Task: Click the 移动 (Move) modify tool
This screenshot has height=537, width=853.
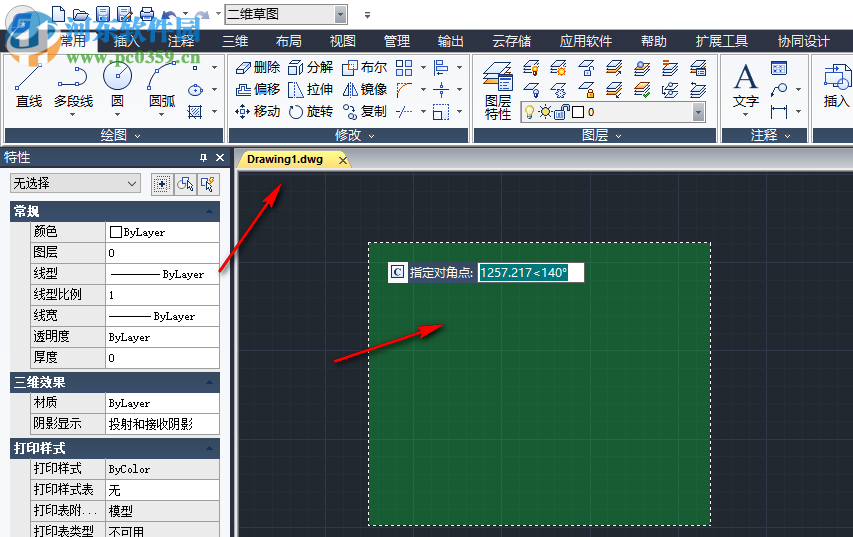Action: tap(257, 111)
